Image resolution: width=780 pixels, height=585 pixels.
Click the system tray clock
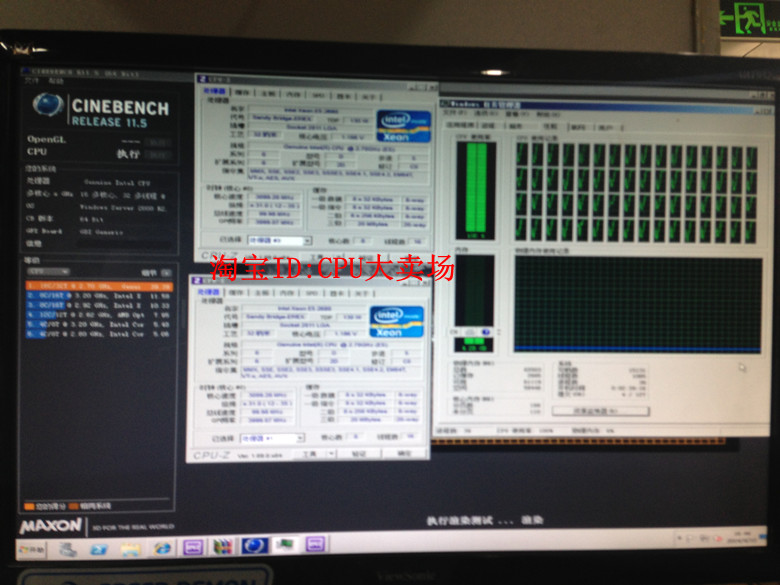tap(742, 538)
